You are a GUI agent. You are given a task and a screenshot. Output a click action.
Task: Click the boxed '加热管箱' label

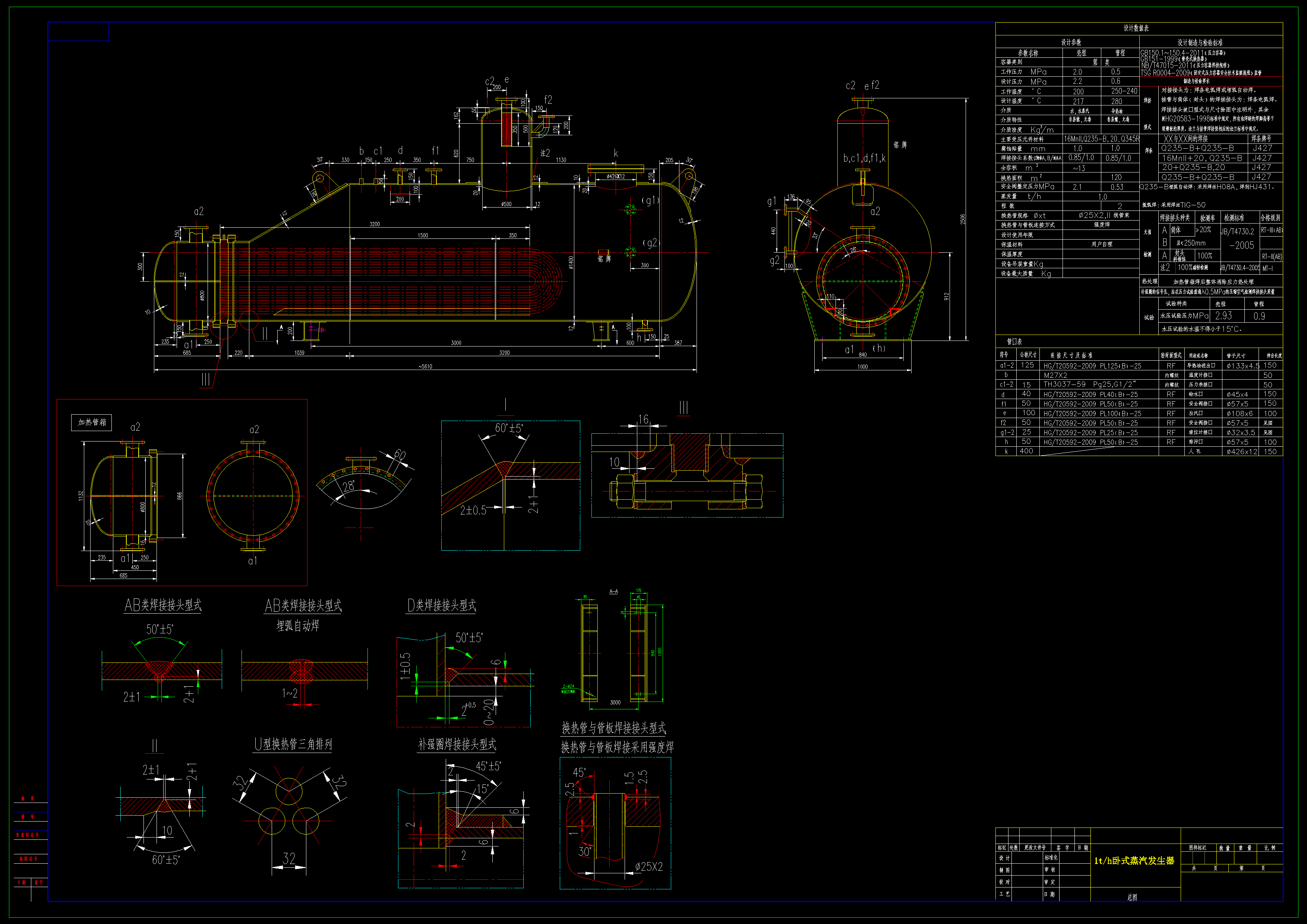click(x=92, y=422)
